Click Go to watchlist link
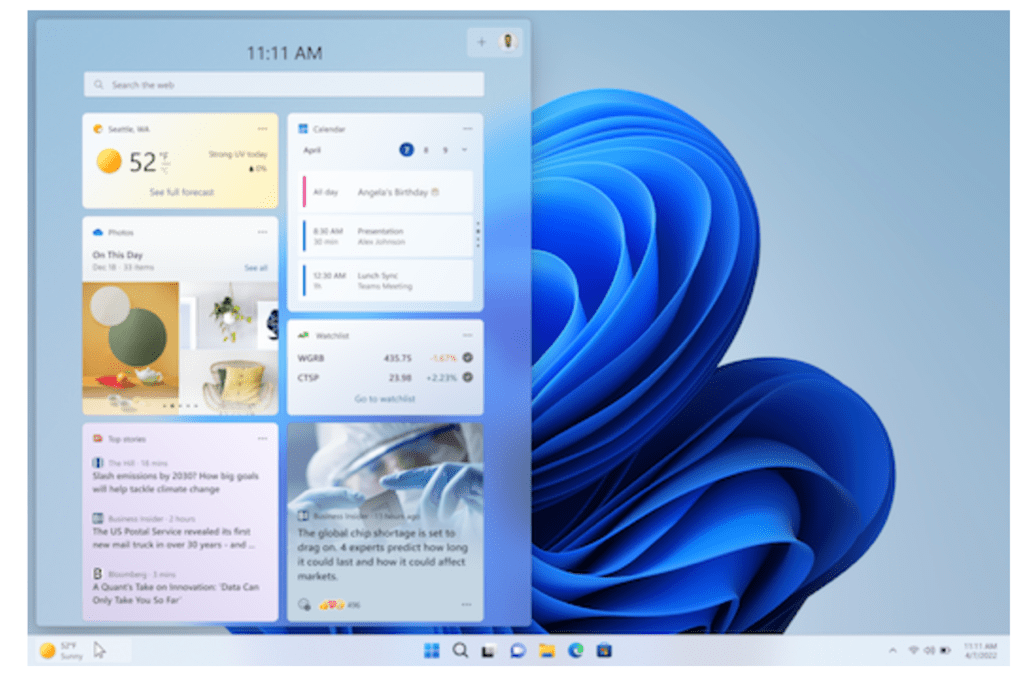 coord(385,399)
